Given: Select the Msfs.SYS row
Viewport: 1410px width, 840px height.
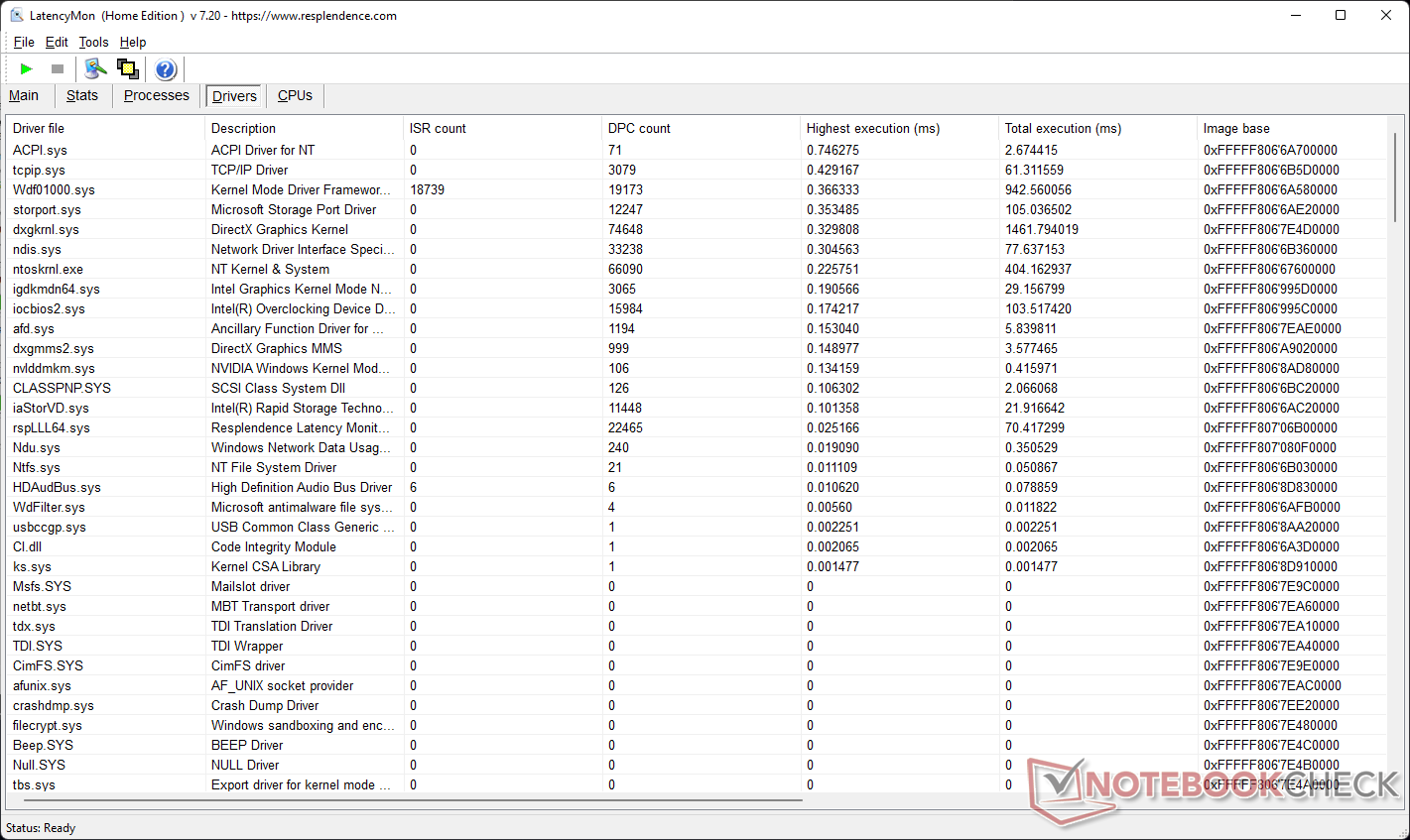Looking at the screenshot, I should tap(698, 586).
